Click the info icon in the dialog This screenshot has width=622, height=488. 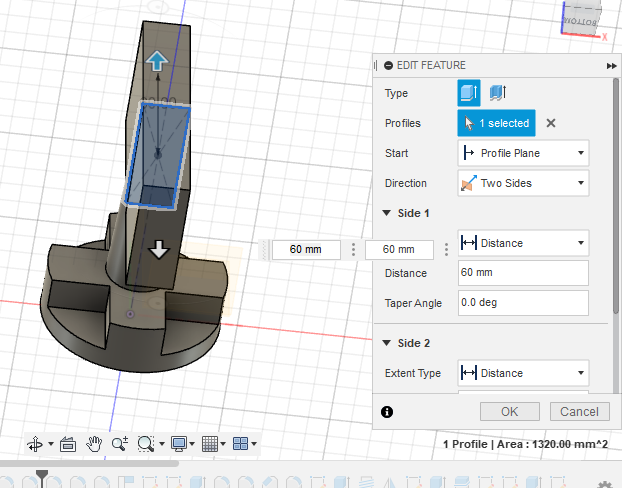click(387, 412)
